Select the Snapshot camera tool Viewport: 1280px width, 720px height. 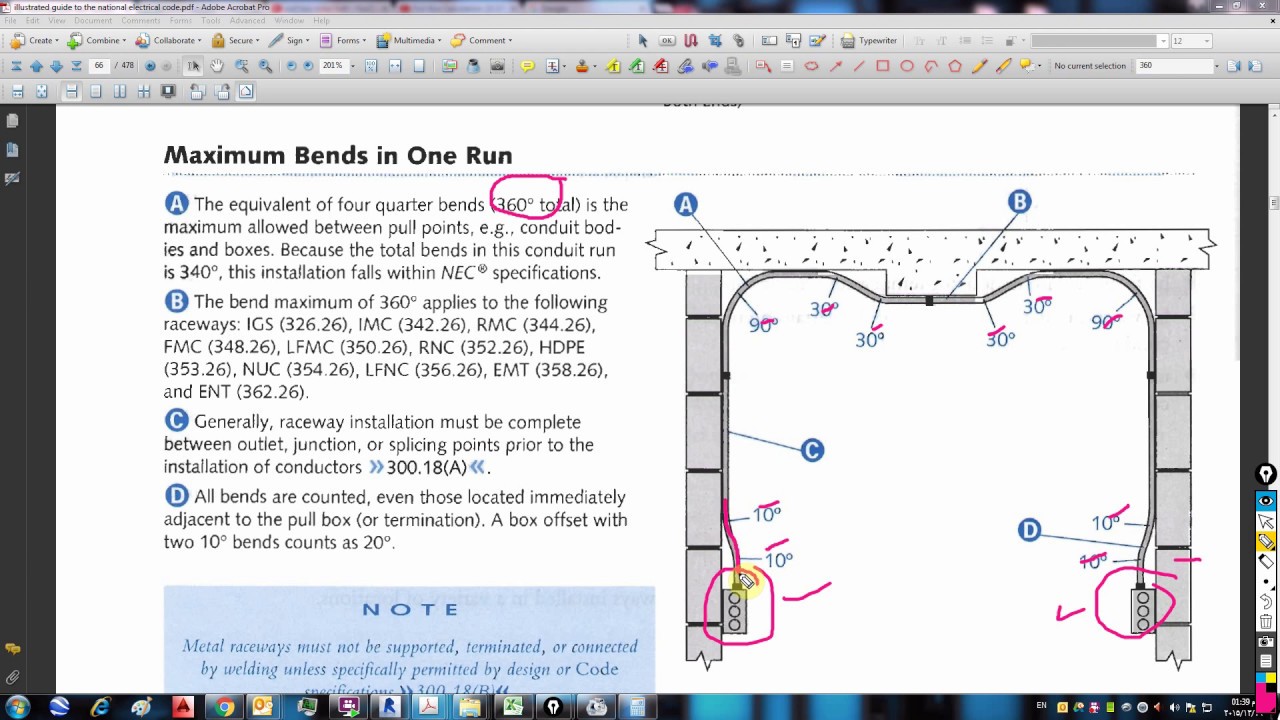[x=497, y=66]
